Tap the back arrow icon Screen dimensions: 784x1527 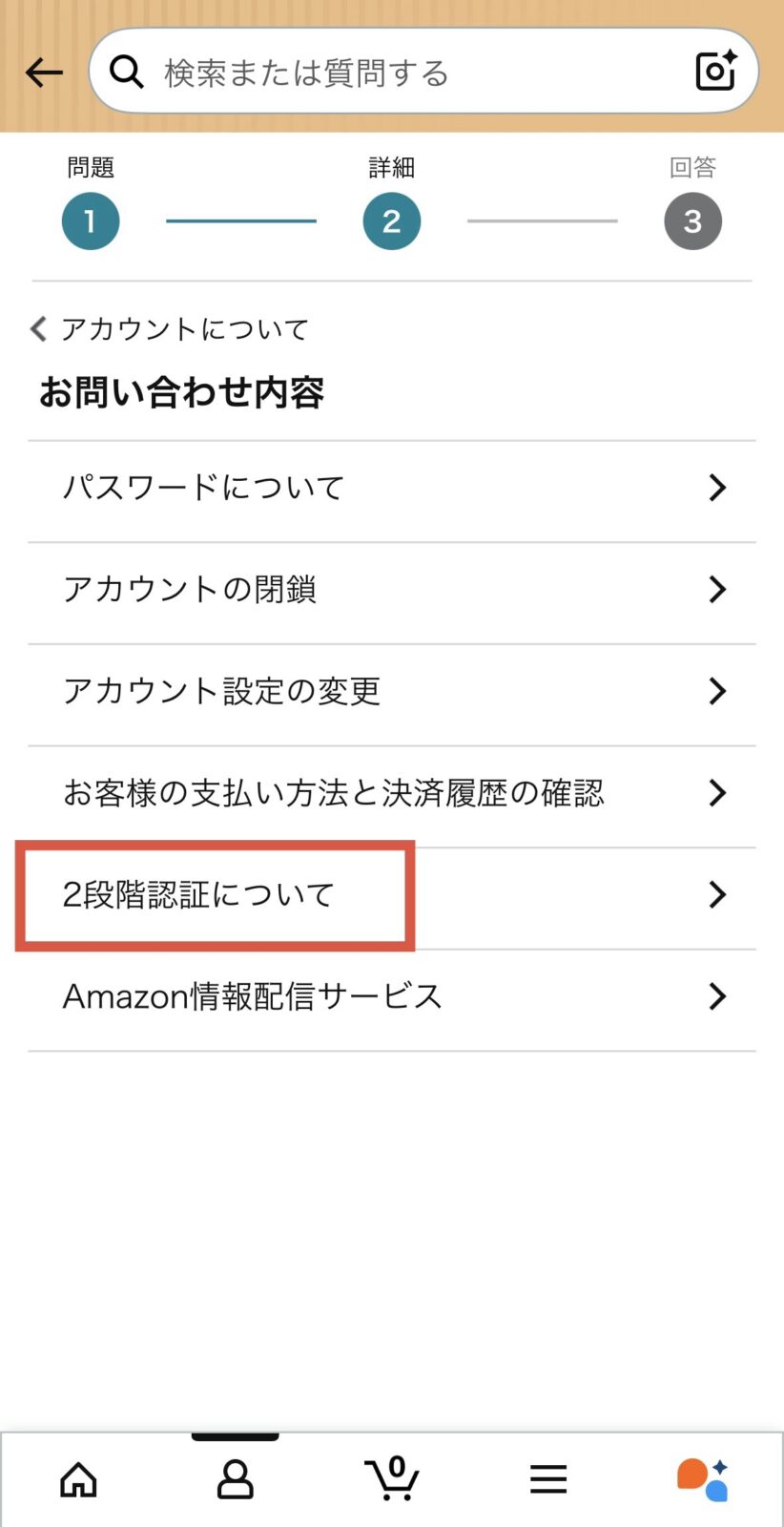point(44,73)
